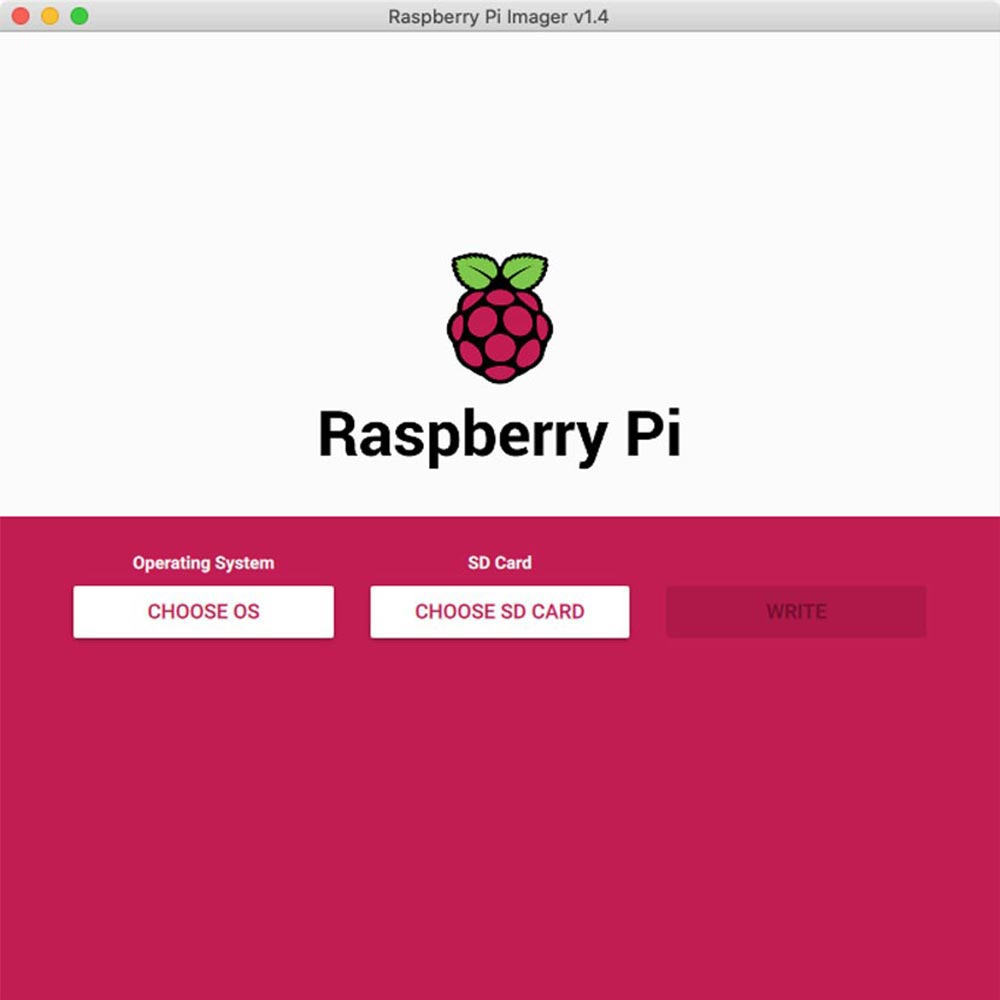1000x1000 pixels.
Task: Click the CHOOSE SD CARD button
Action: [499, 612]
